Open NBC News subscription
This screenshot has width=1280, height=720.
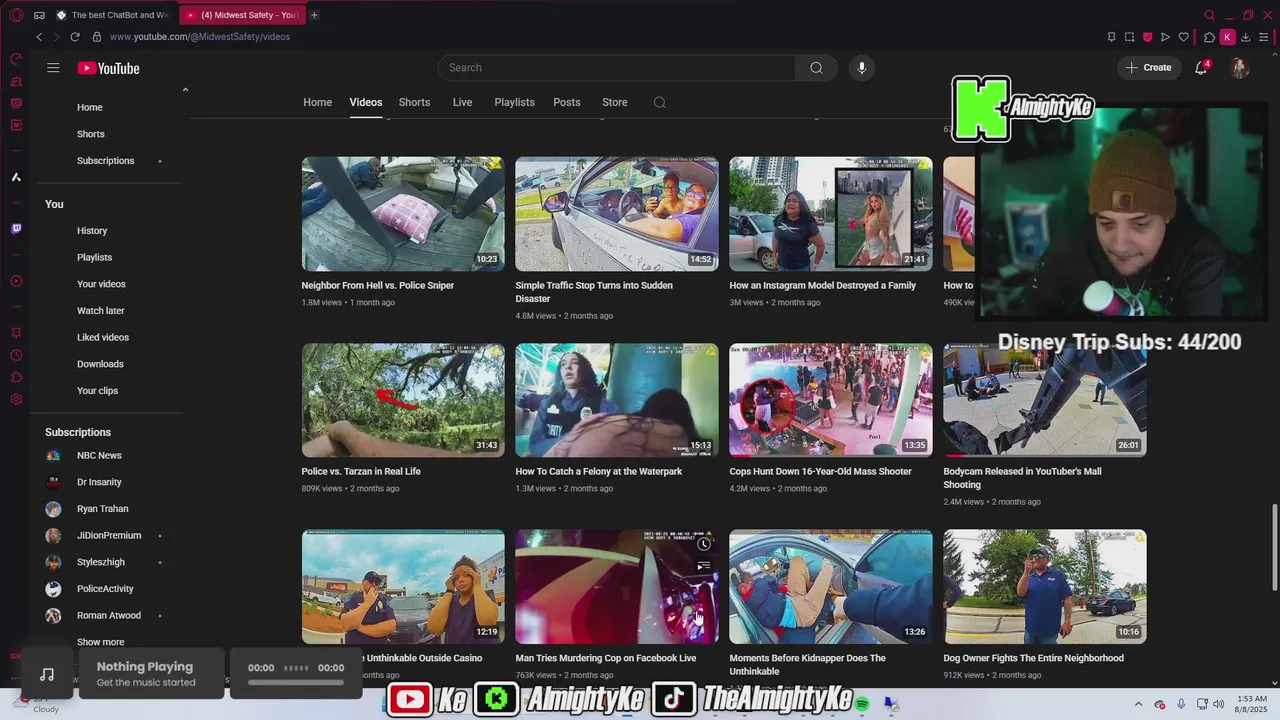(x=99, y=455)
